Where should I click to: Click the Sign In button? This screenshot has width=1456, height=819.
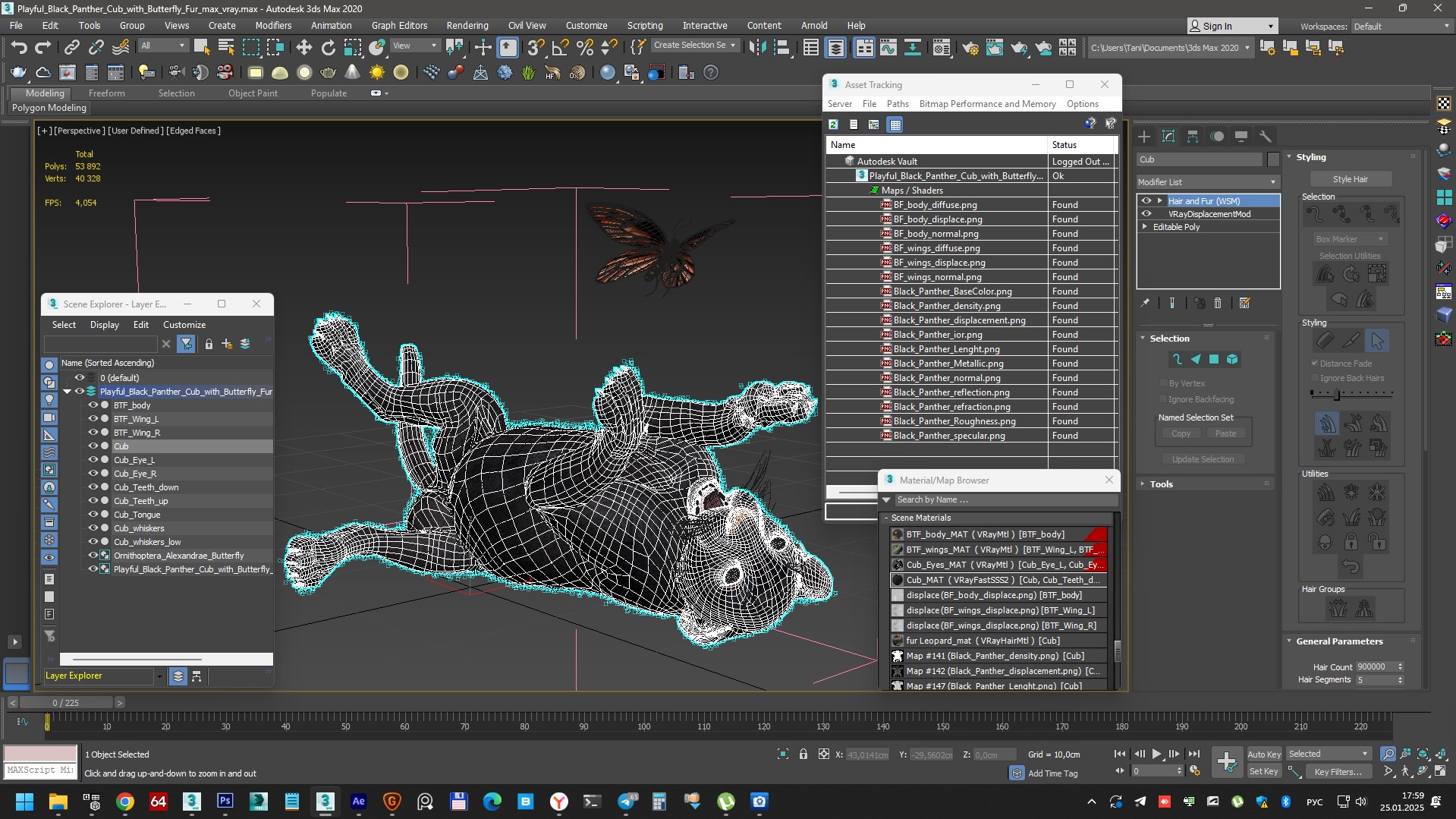1232,26
